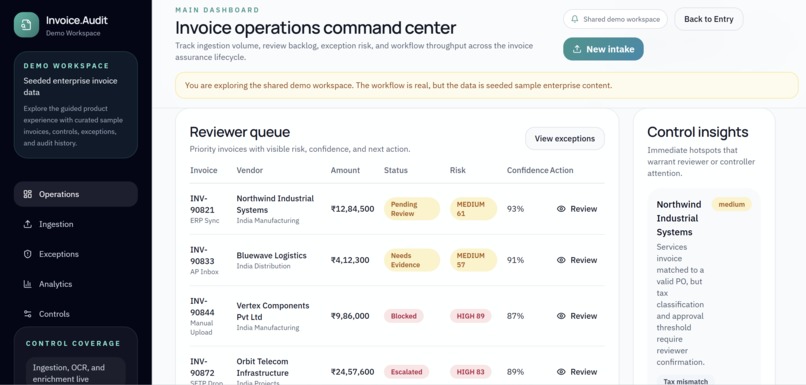
Task: Click the Escalated status badge
Action: [406, 372]
